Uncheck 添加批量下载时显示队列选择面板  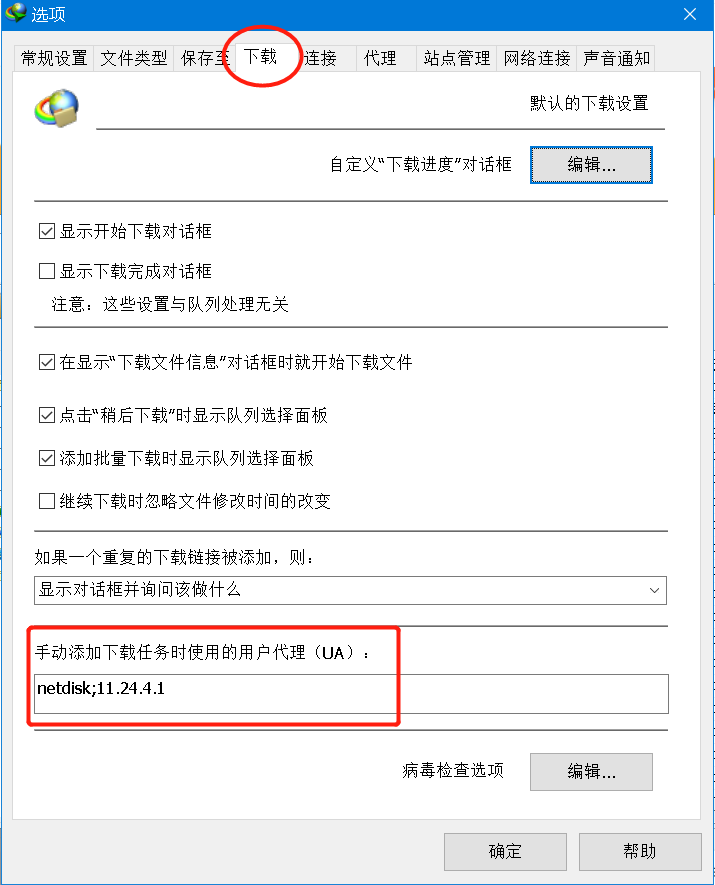click(x=47, y=458)
